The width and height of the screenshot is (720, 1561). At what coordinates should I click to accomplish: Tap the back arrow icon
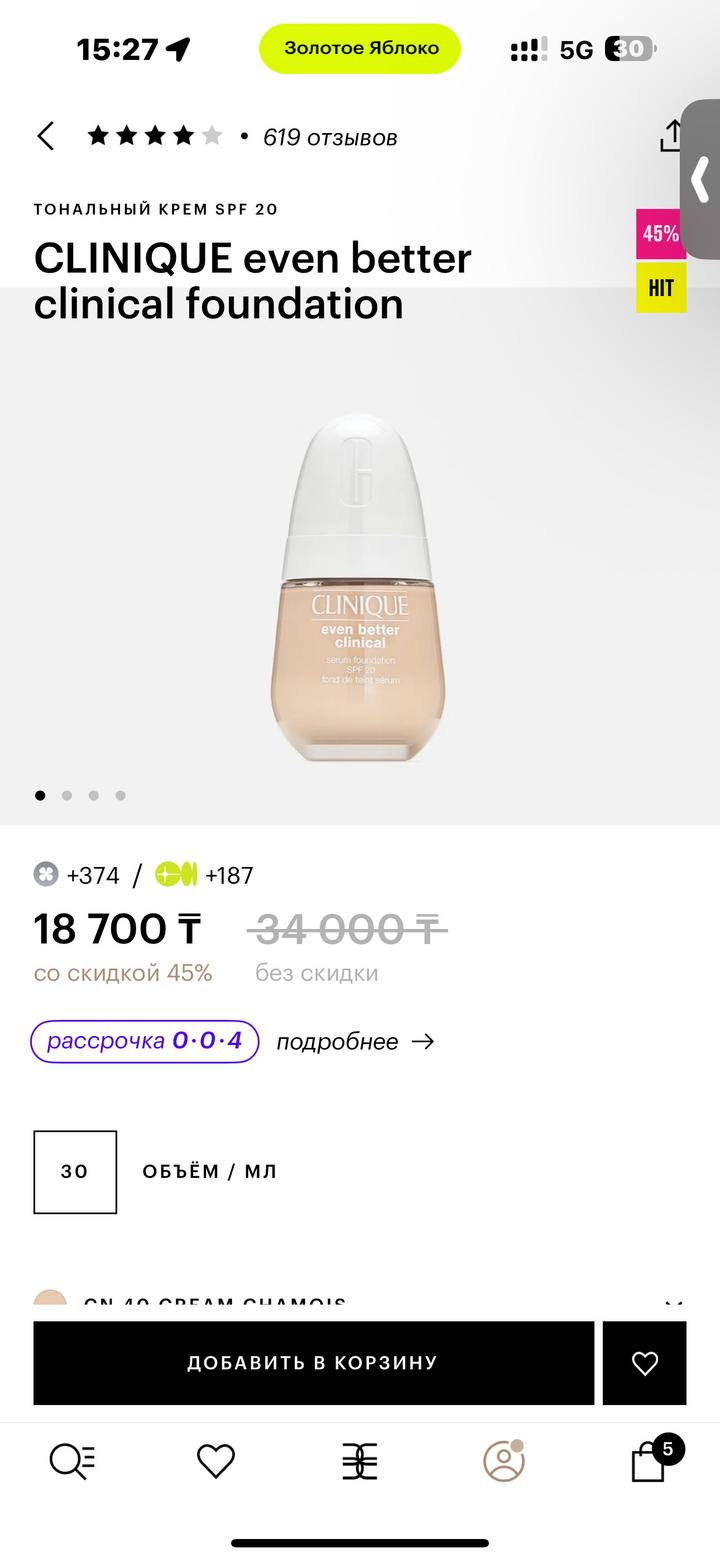point(46,136)
